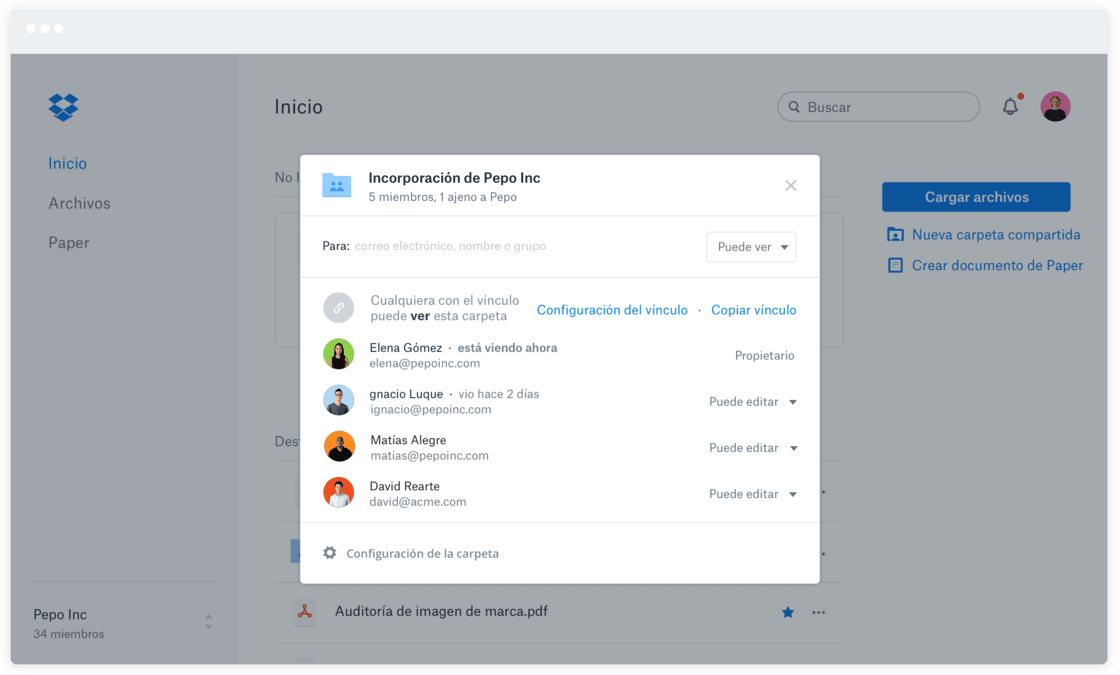Click Copiar vínculo link
The height and width of the screenshot is (675, 1120).
[x=753, y=310]
